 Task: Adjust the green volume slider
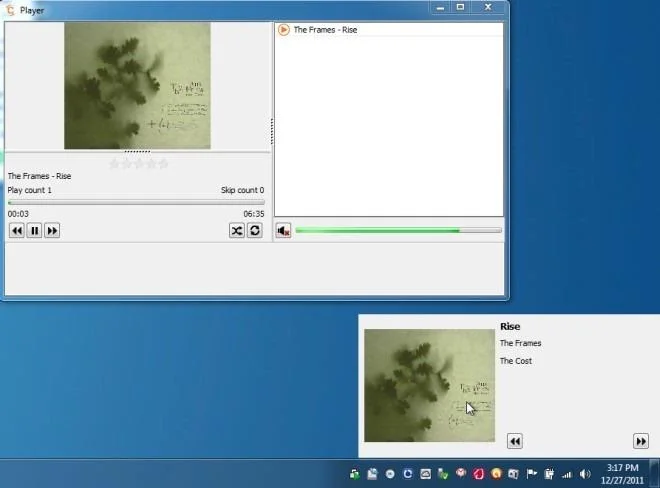[x=398, y=230]
